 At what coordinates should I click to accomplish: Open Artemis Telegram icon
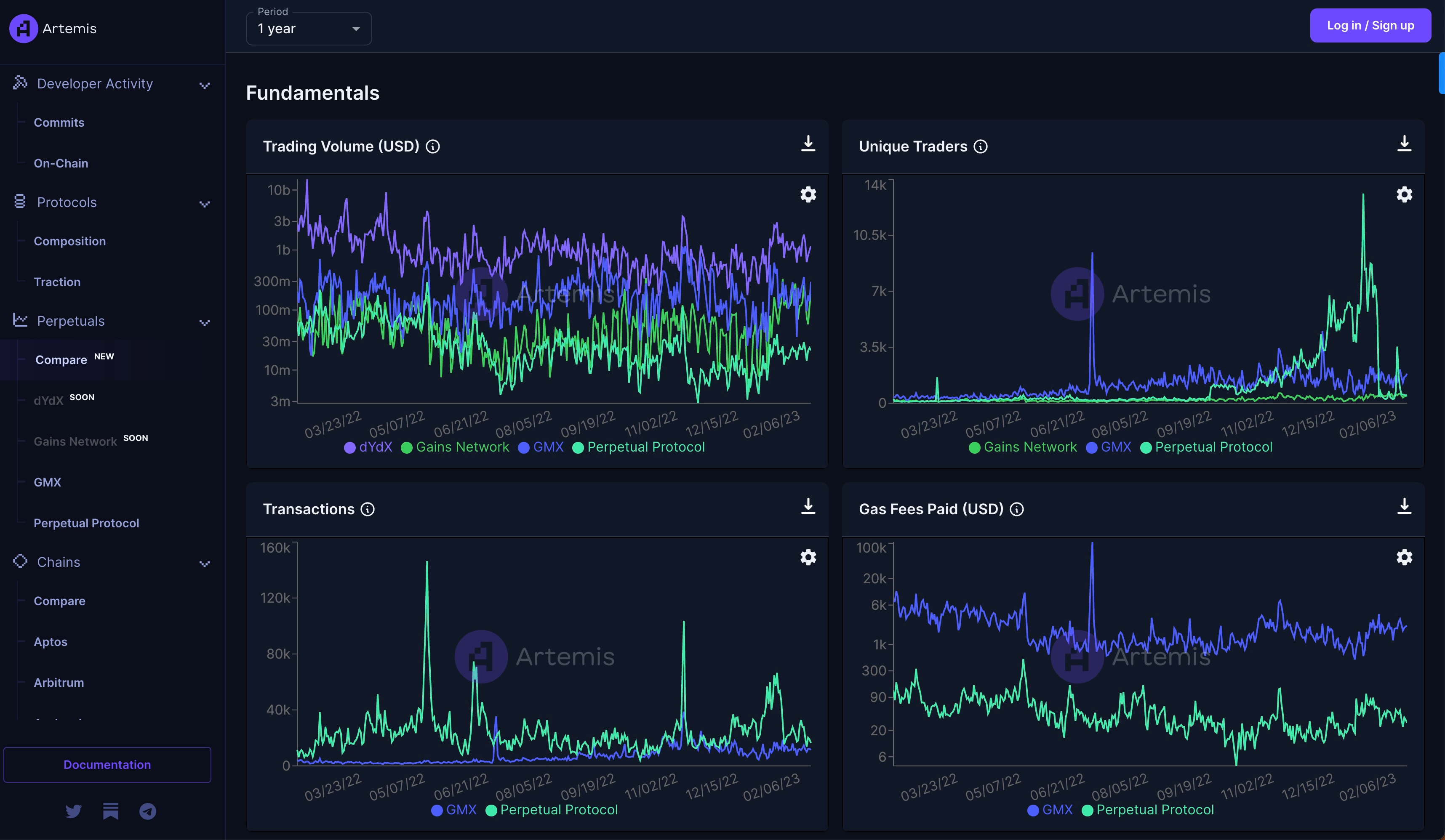147,811
